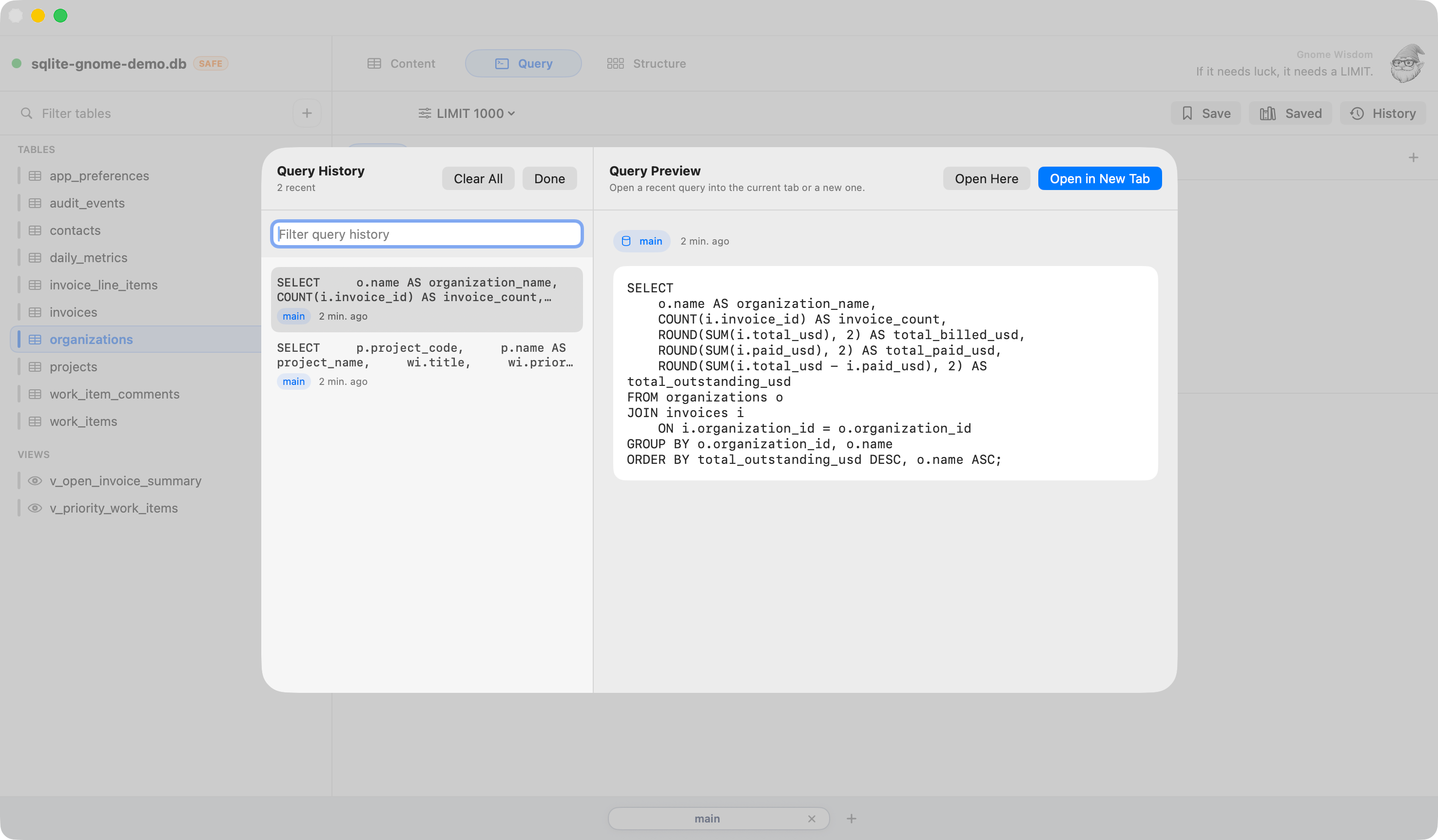
Task: Open the projects table
Action: tap(73, 367)
